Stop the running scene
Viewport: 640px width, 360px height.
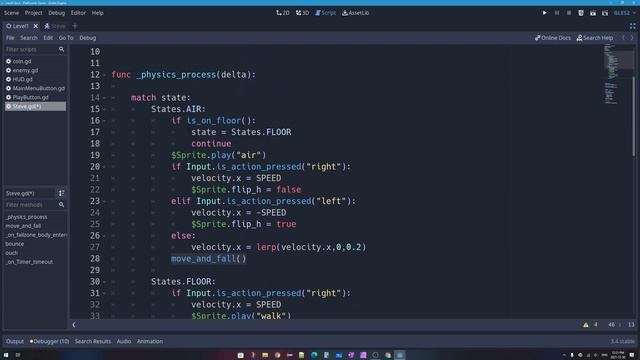tap(569, 13)
